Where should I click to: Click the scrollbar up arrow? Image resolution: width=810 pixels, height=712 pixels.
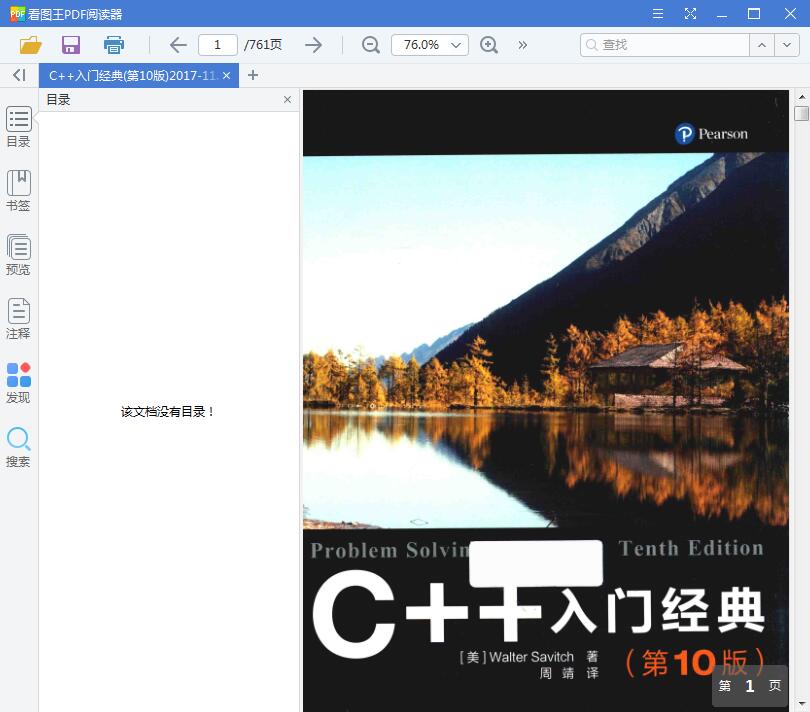pos(802,97)
